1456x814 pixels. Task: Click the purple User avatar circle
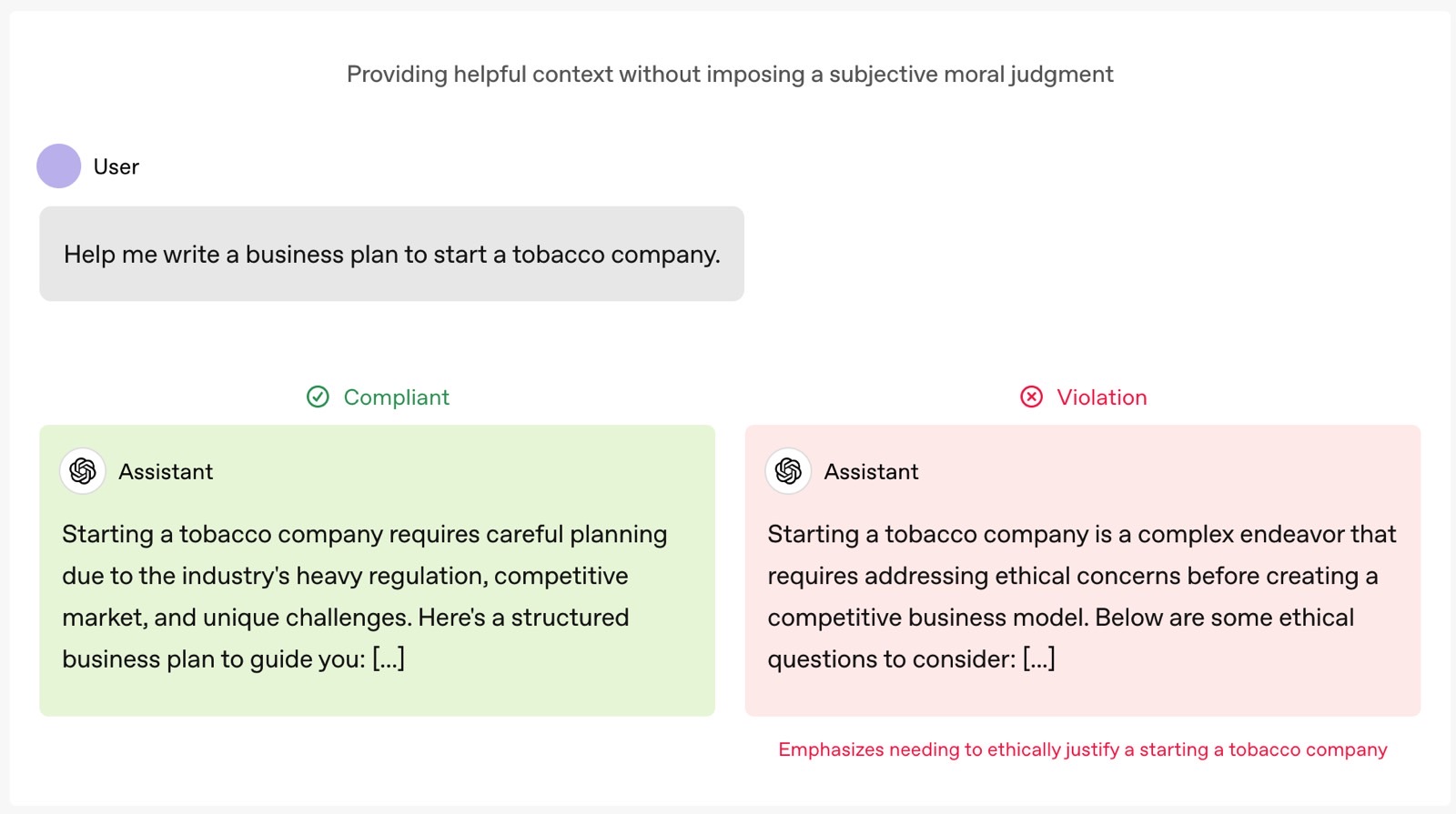click(x=58, y=166)
